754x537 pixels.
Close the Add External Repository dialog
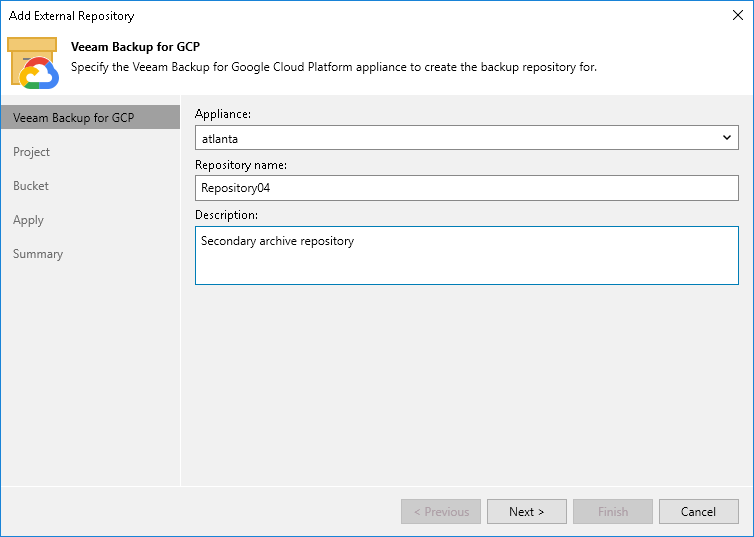[x=738, y=15]
